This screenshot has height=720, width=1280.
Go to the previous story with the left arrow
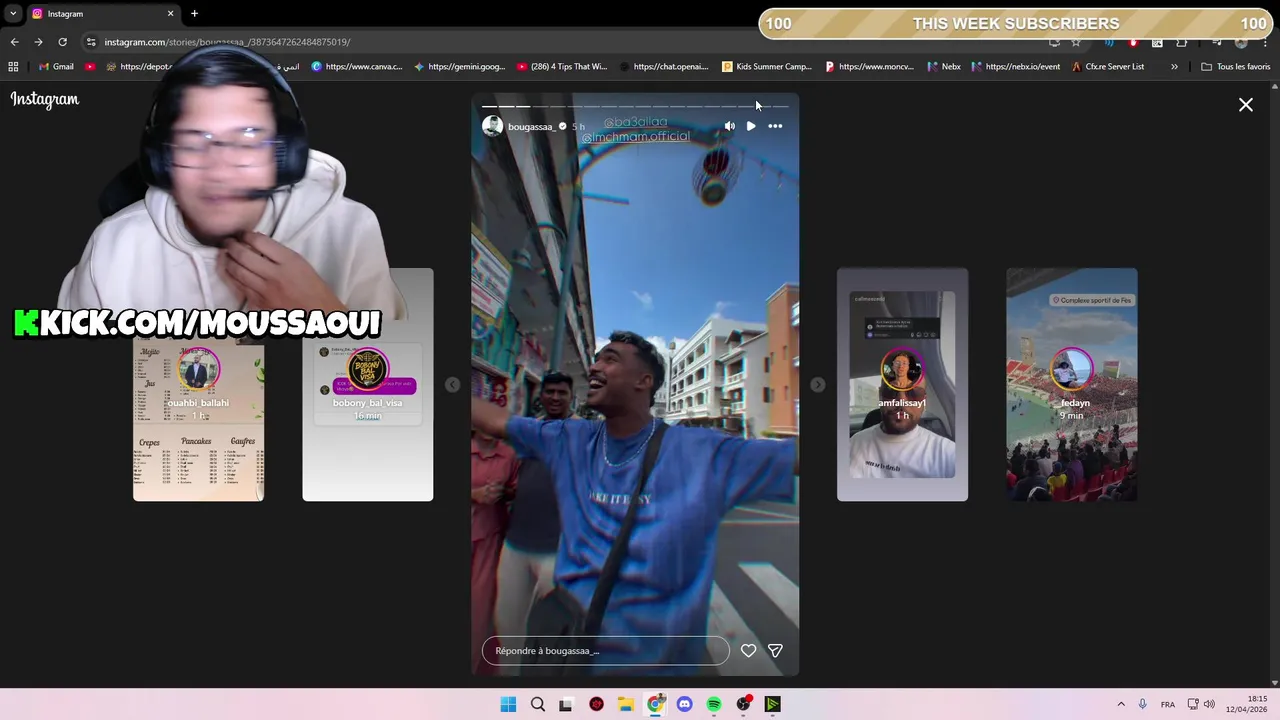click(452, 385)
